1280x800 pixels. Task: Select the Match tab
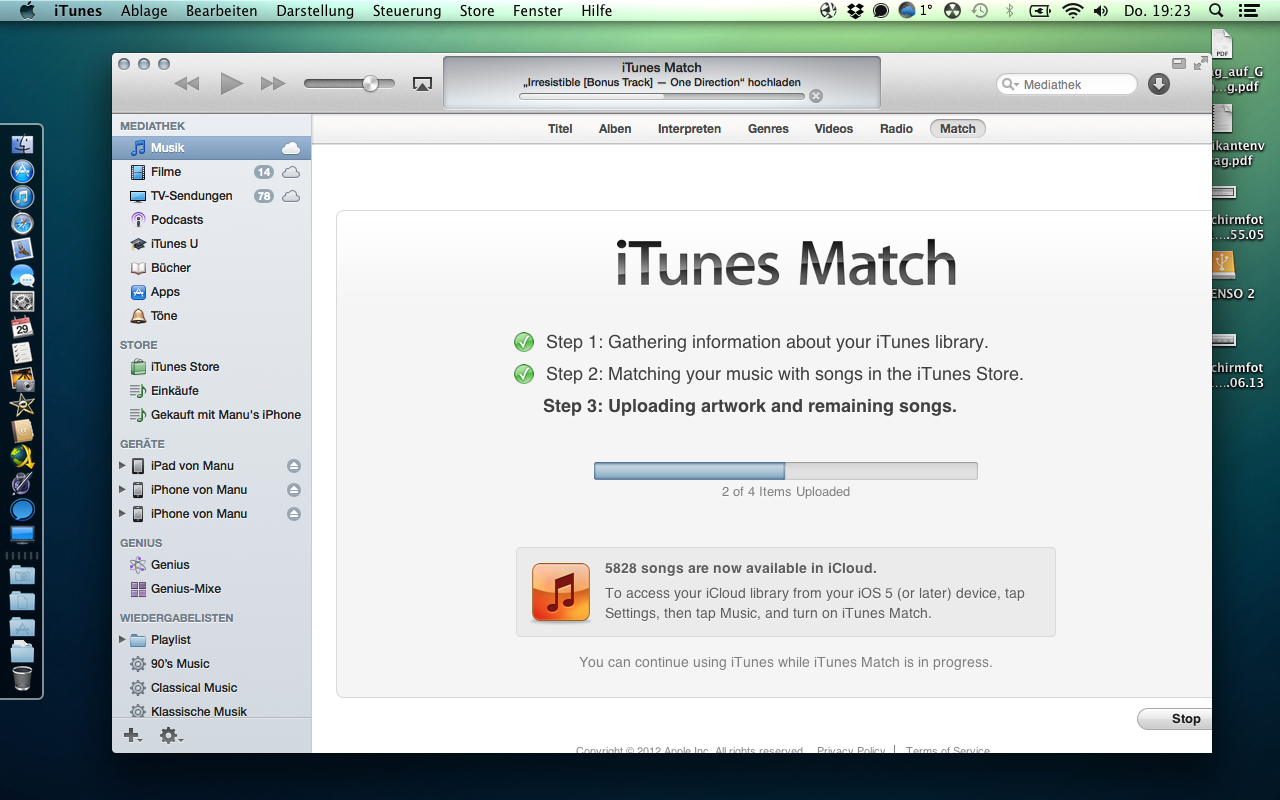[957, 129]
